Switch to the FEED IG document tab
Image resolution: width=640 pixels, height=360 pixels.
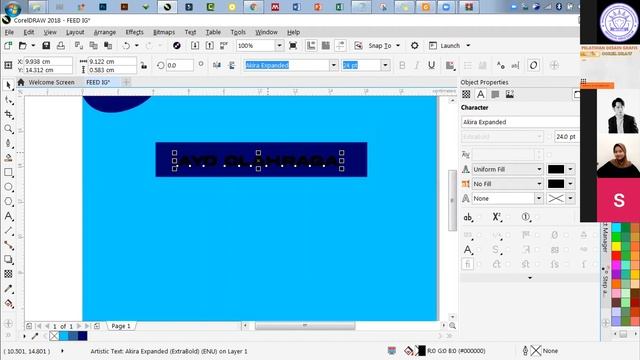click(98, 82)
